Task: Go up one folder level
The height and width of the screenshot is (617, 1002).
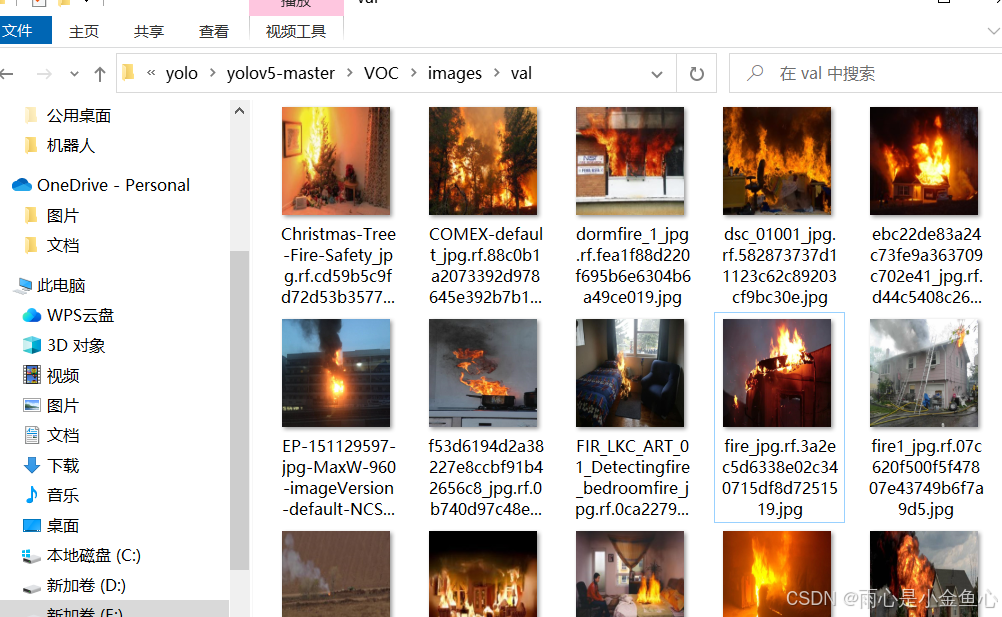Action: [100, 74]
